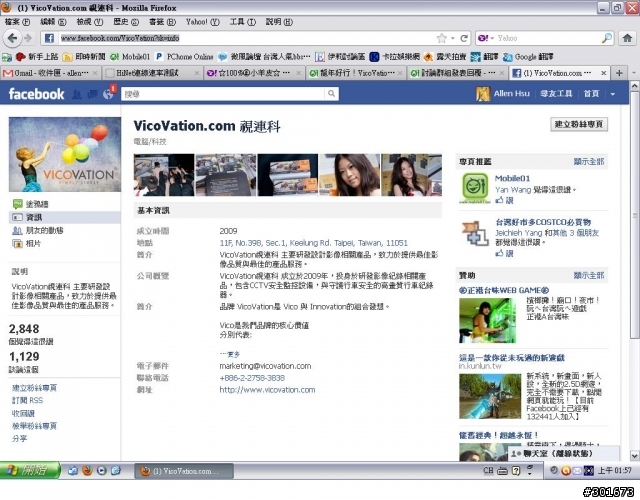
Task: Open the 編輯 (E) menu
Action: [53, 22]
